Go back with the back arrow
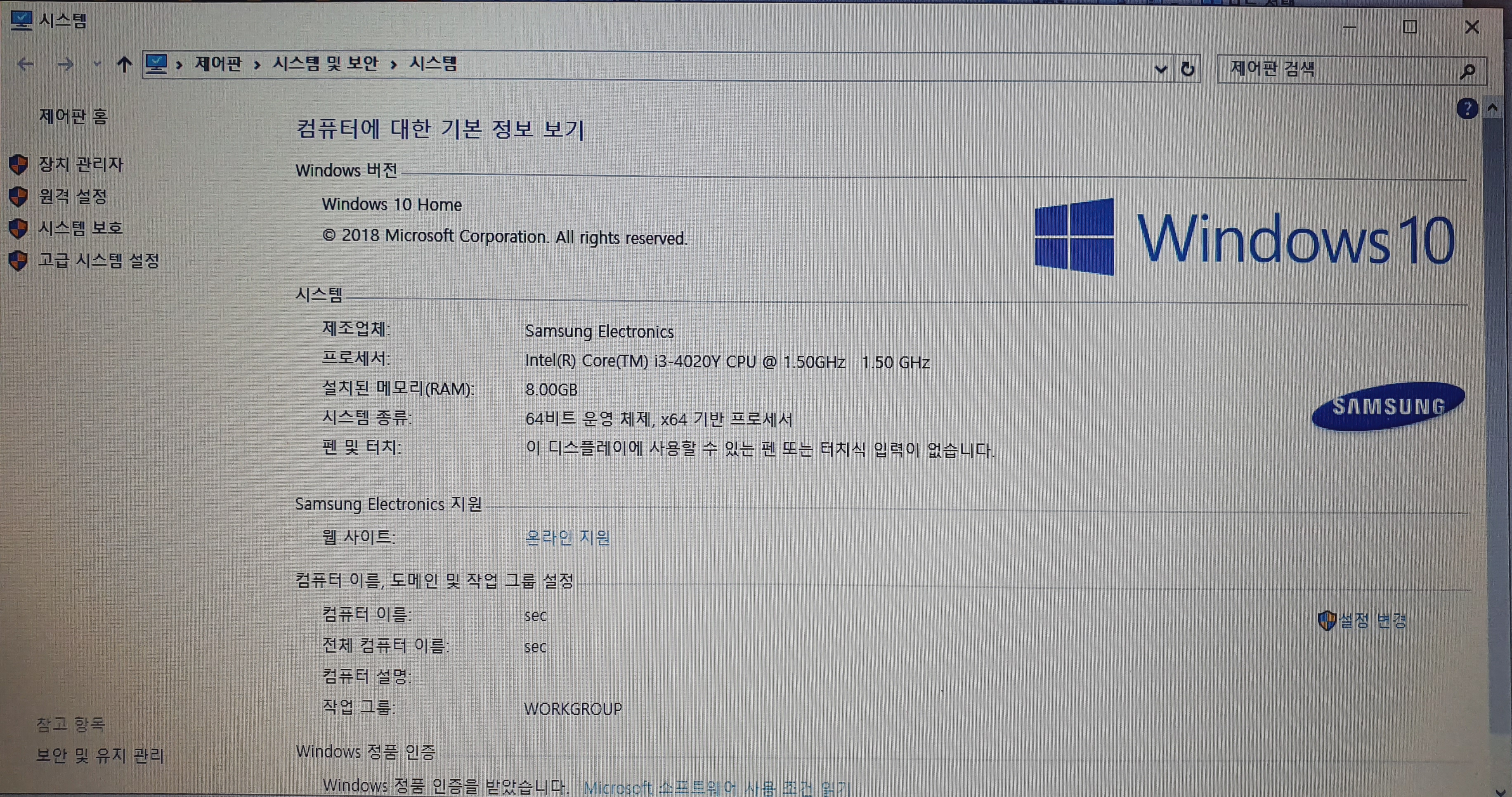Viewport: 1512px width, 797px height. pyautogui.click(x=26, y=64)
